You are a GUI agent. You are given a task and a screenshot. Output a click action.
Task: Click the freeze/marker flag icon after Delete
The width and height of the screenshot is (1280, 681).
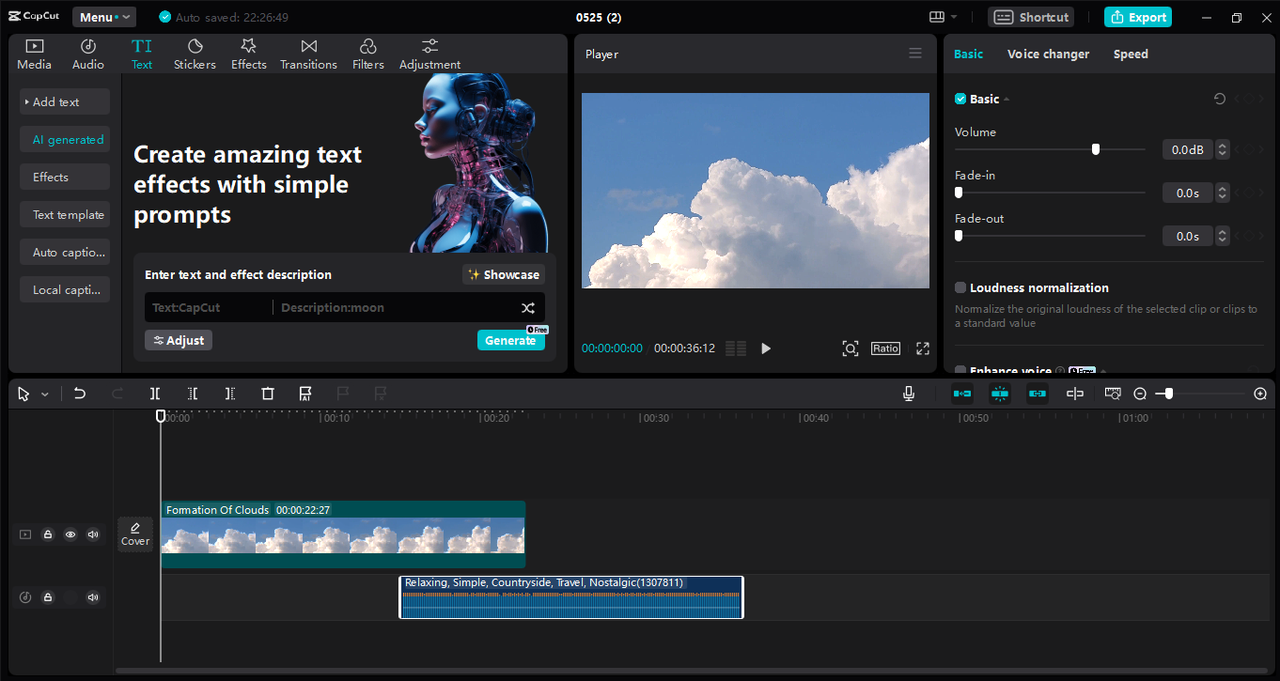[x=306, y=394]
